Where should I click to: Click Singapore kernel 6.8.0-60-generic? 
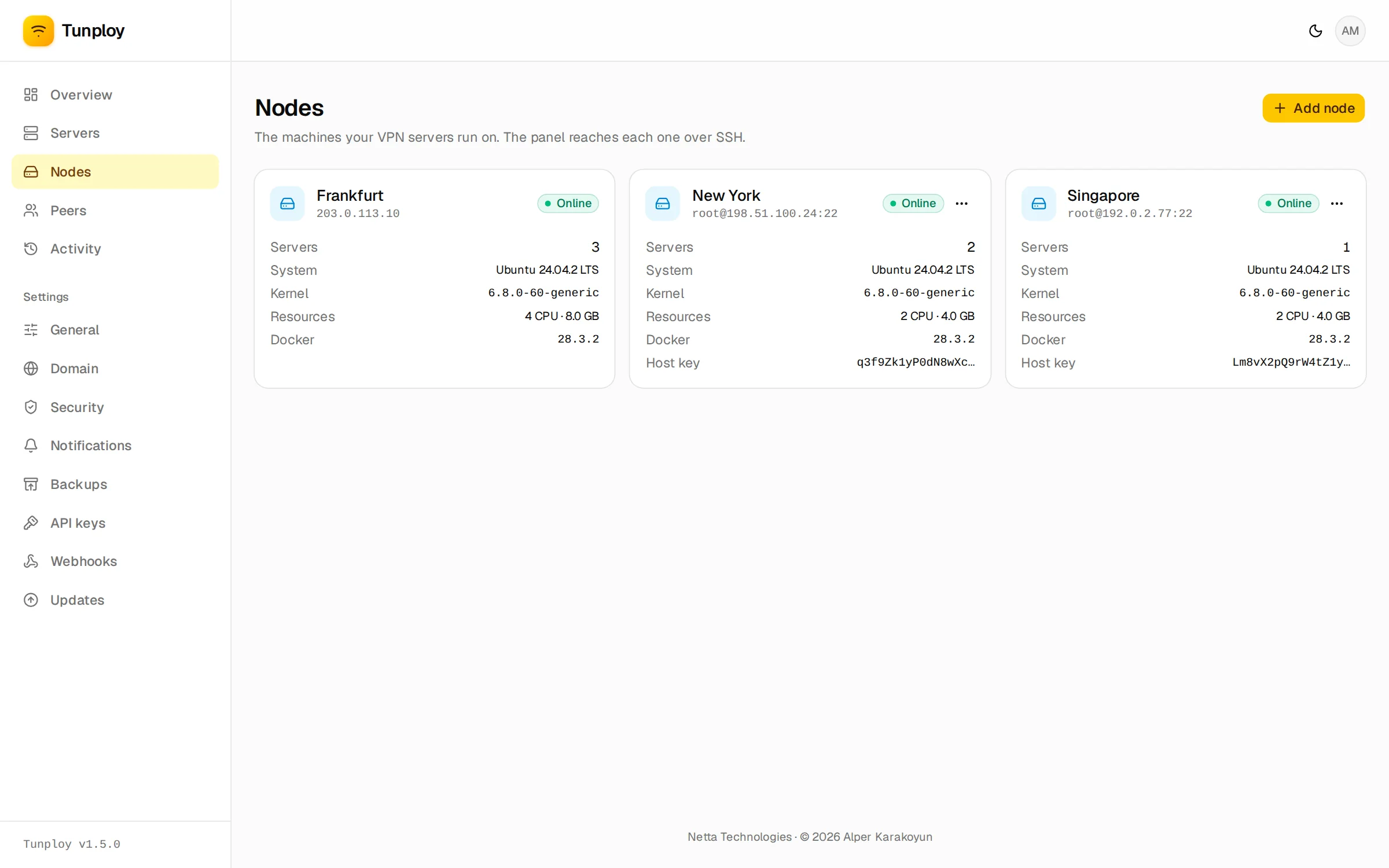pyautogui.click(x=1294, y=293)
